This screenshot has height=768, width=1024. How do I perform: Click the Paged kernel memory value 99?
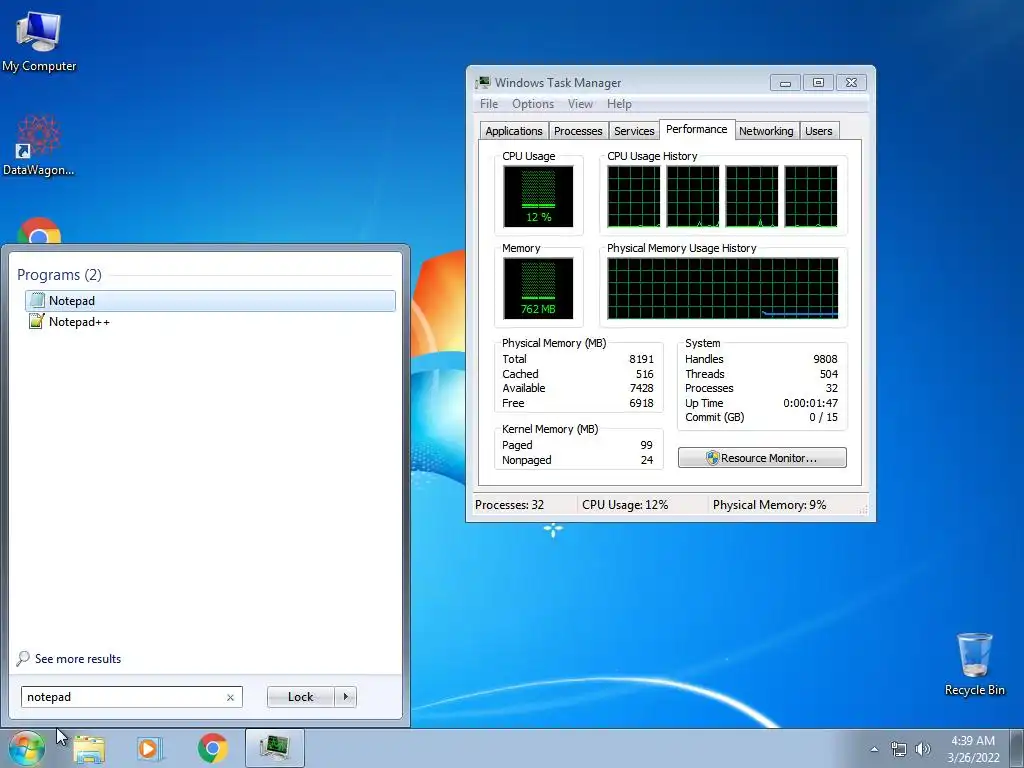click(647, 445)
